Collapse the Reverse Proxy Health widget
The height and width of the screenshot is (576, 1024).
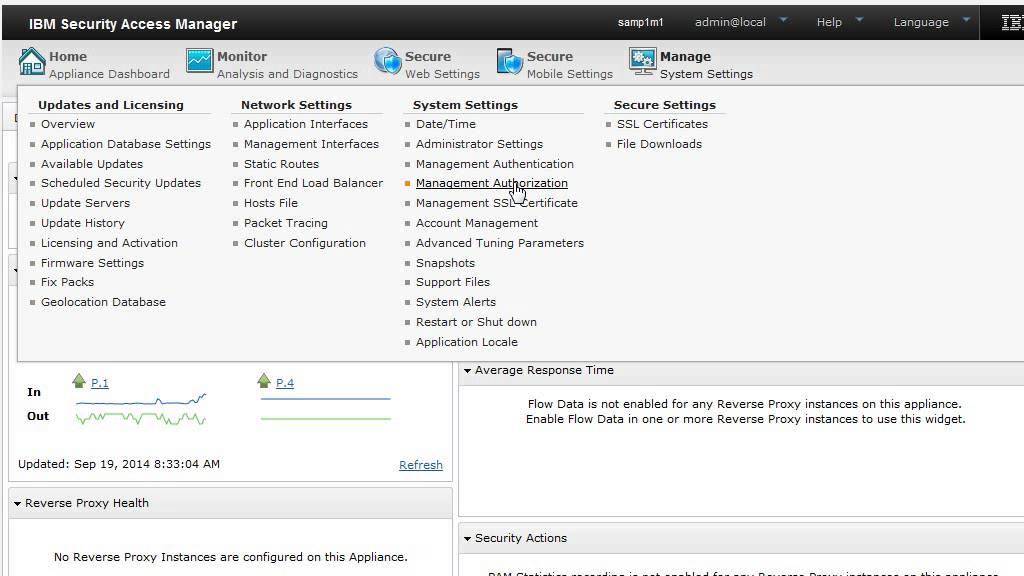(18, 504)
